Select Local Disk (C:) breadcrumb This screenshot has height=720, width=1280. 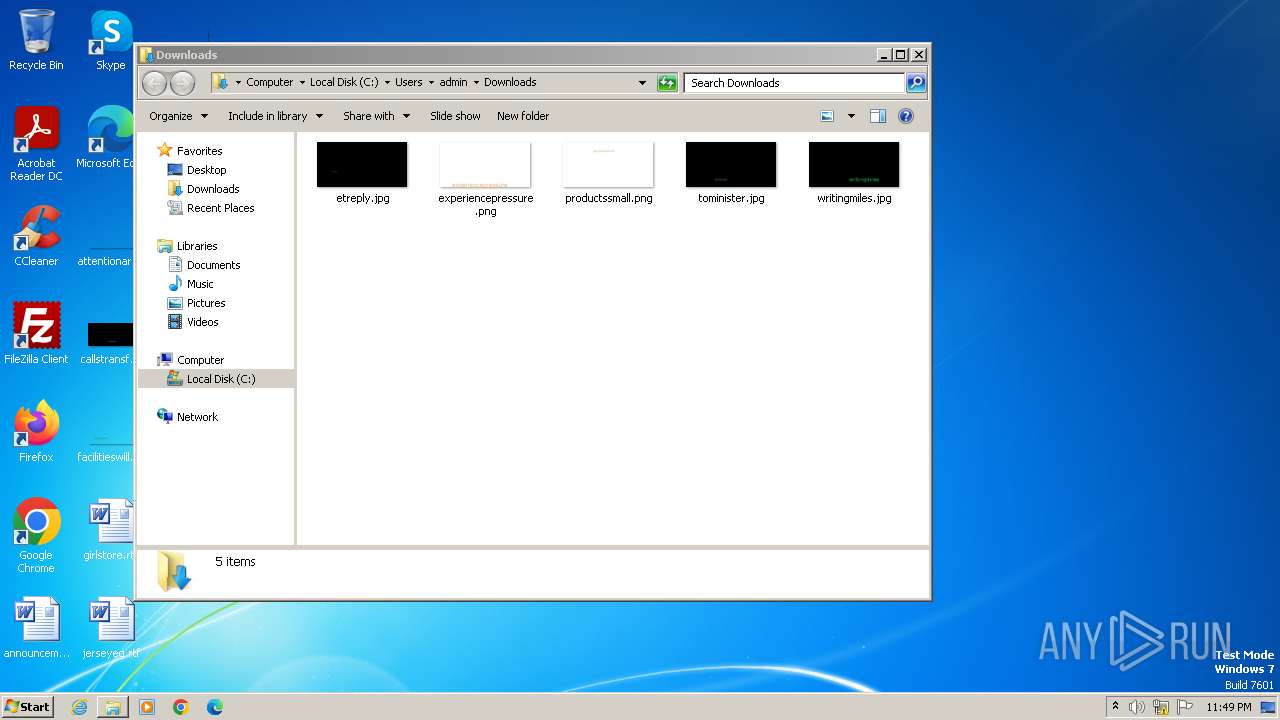(x=344, y=83)
